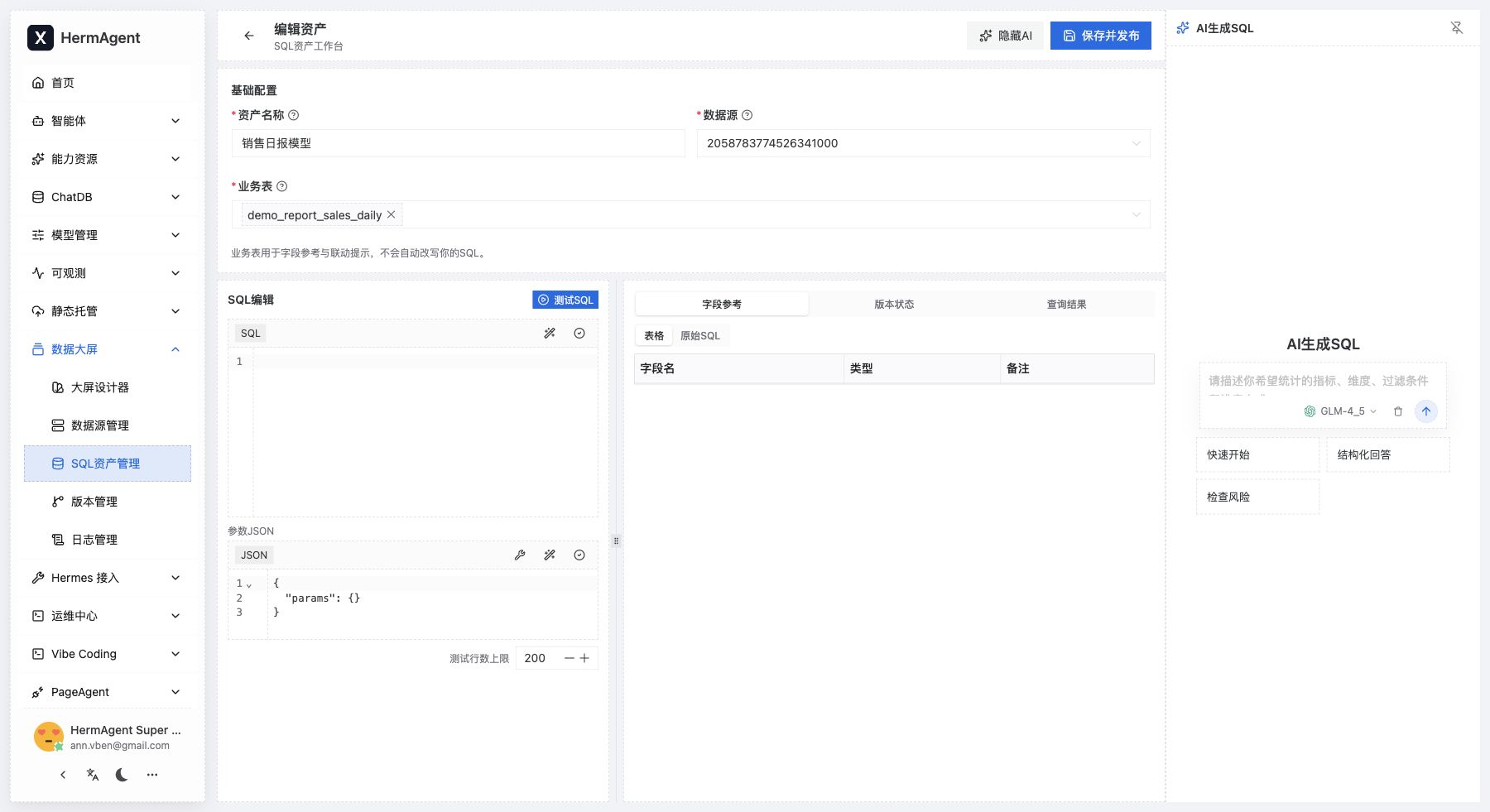Expand Hermes 接入 menu

click(108, 578)
